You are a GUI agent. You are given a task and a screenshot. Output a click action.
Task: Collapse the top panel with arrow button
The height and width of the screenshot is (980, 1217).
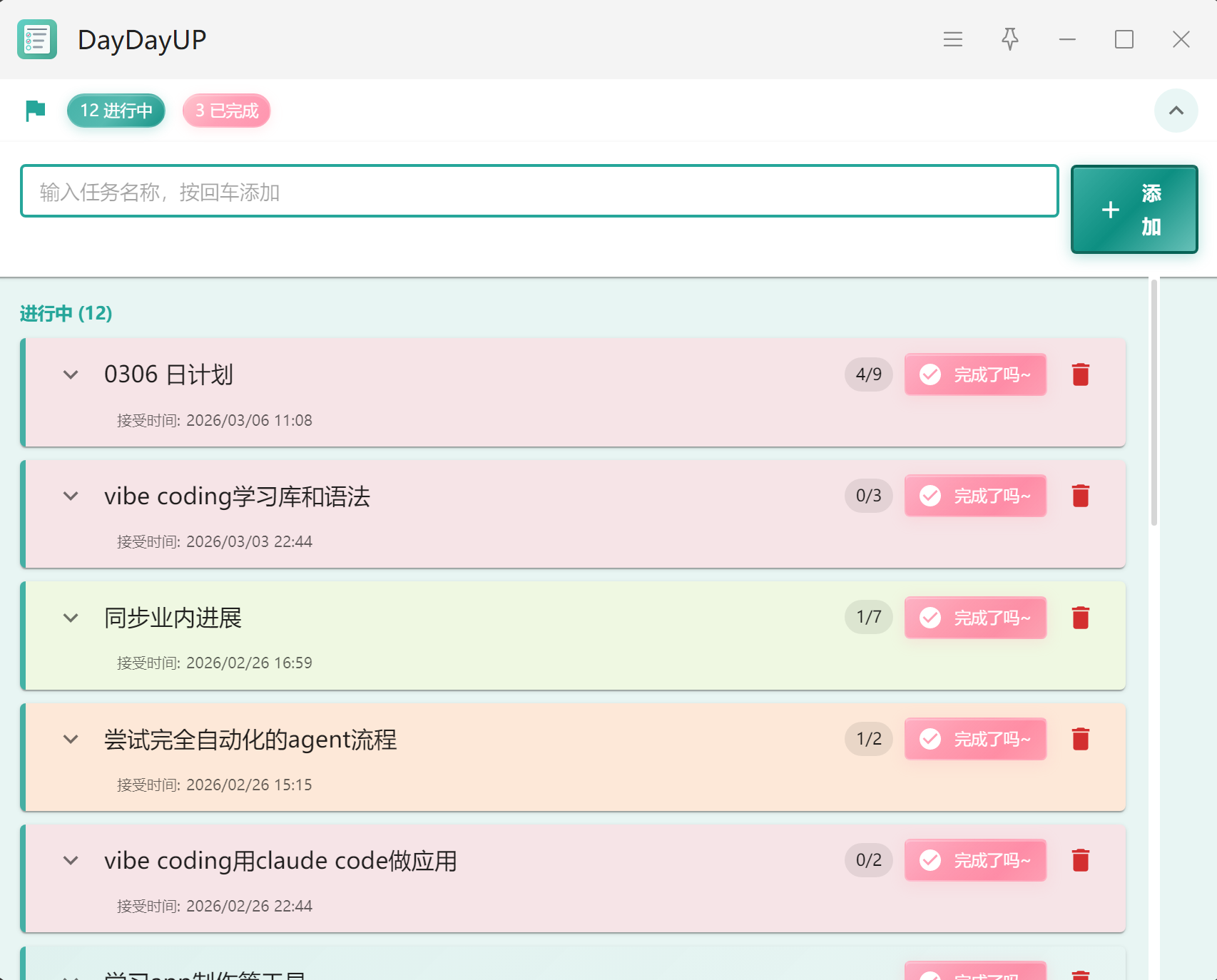[x=1176, y=111]
